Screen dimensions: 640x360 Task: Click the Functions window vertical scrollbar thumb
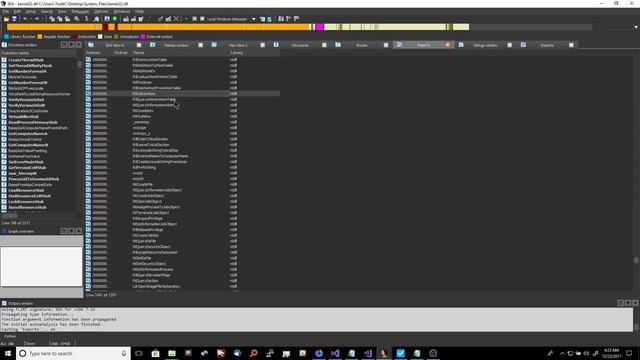tap(79, 64)
